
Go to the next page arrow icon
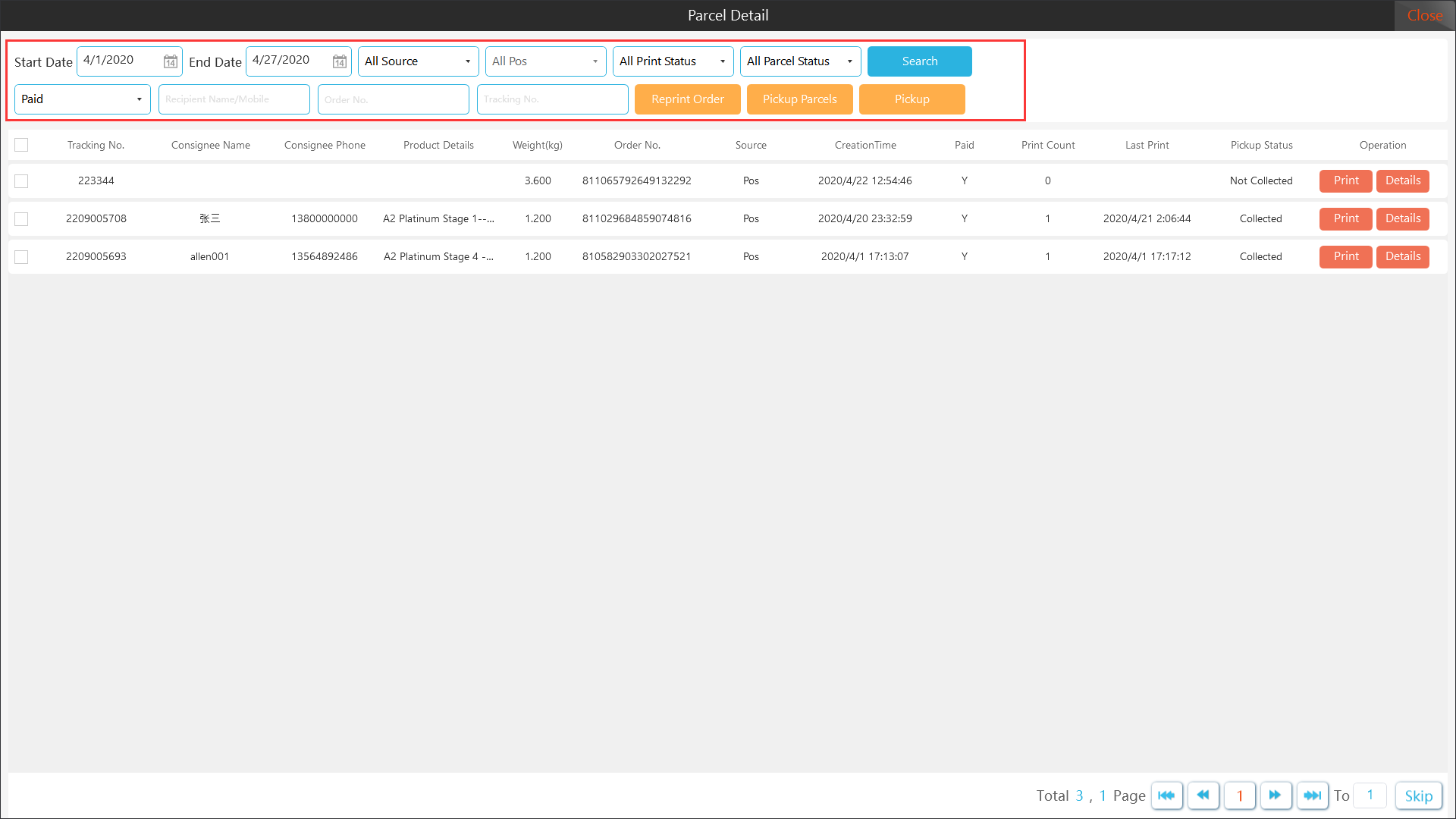[1276, 795]
